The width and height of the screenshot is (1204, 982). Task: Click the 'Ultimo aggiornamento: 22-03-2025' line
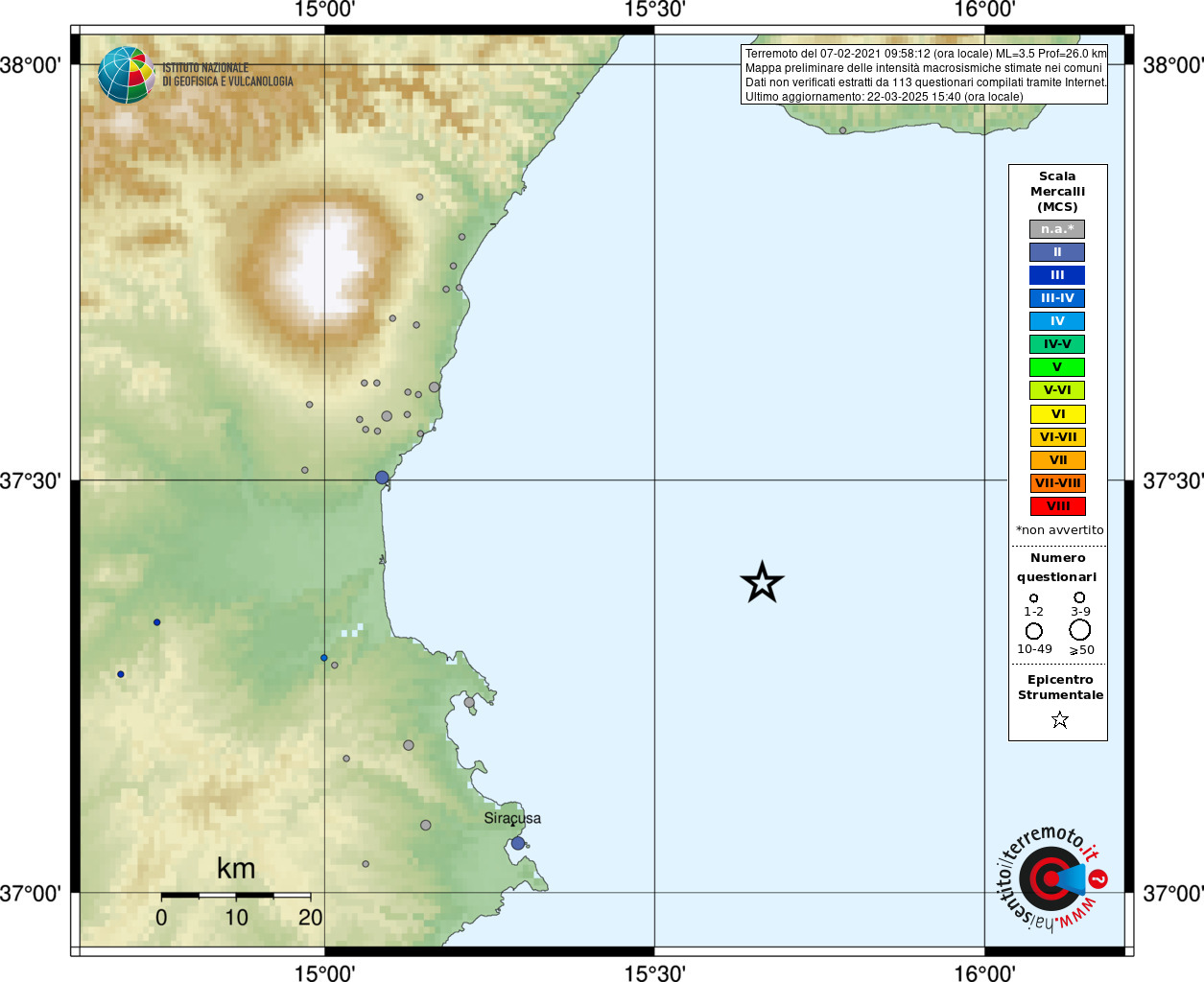pyautogui.click(x=885, y=97)
